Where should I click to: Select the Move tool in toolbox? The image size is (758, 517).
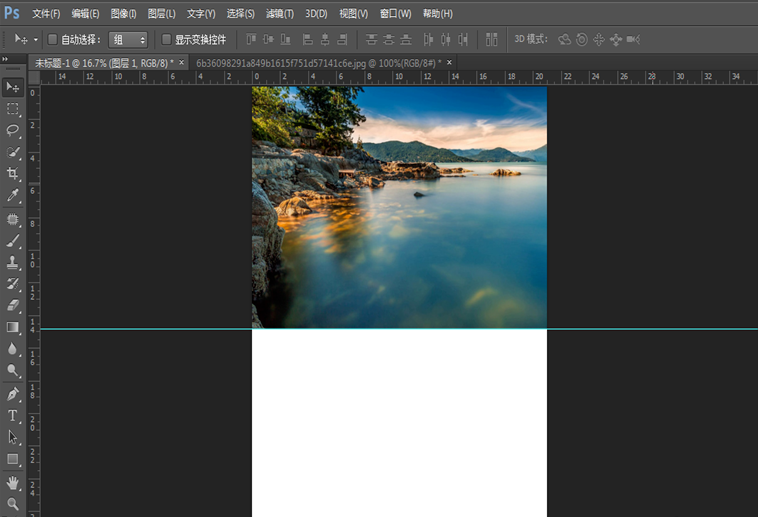13,87
